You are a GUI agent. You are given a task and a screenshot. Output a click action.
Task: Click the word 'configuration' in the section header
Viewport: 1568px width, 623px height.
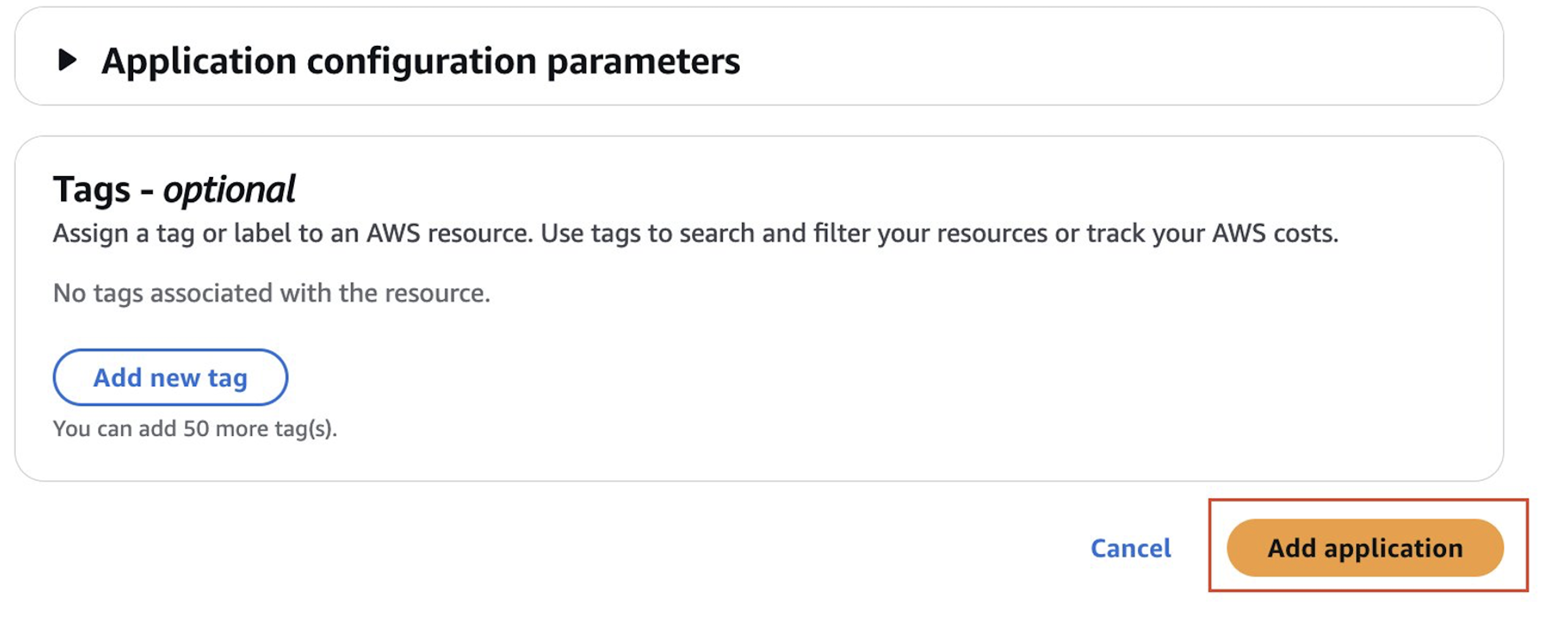pyautogui.click(x=421, y=61)
